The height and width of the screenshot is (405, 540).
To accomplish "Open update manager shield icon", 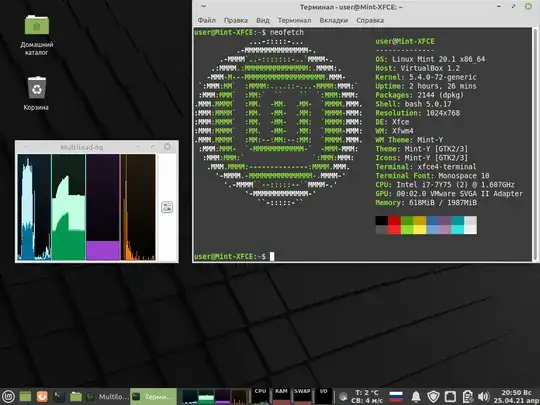I will pyautogui.click(x=433, y=396).
